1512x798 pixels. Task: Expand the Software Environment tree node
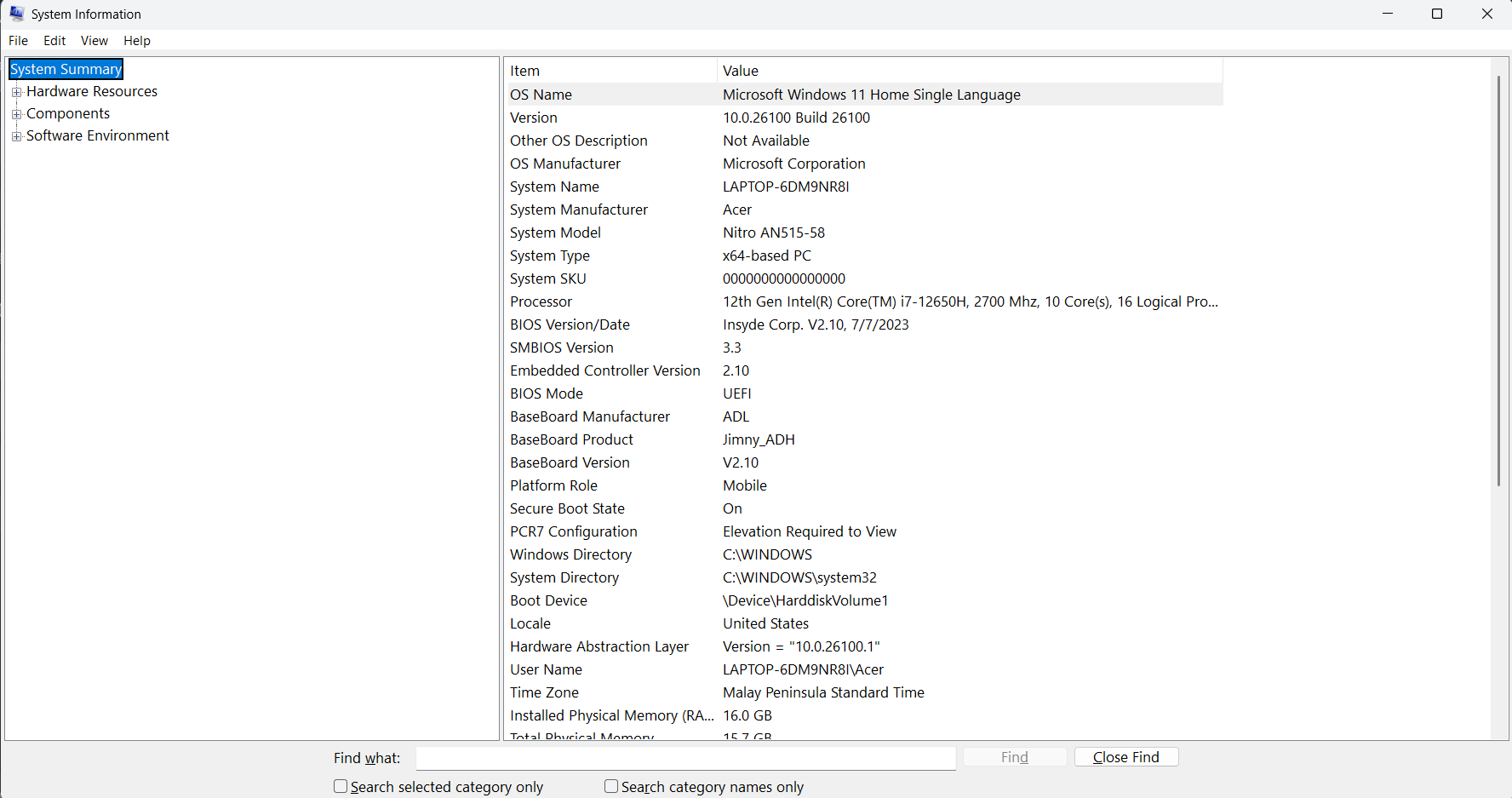16,136
